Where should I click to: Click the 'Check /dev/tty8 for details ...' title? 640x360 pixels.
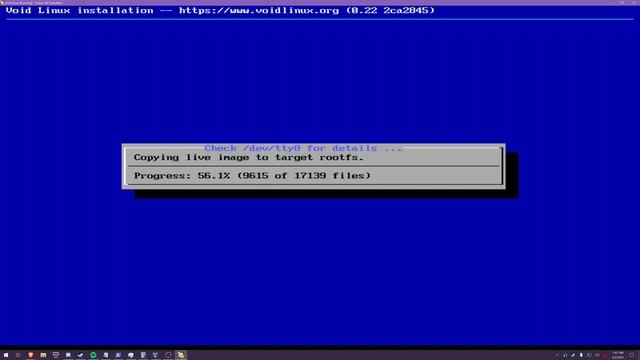(x=303, y=148)
